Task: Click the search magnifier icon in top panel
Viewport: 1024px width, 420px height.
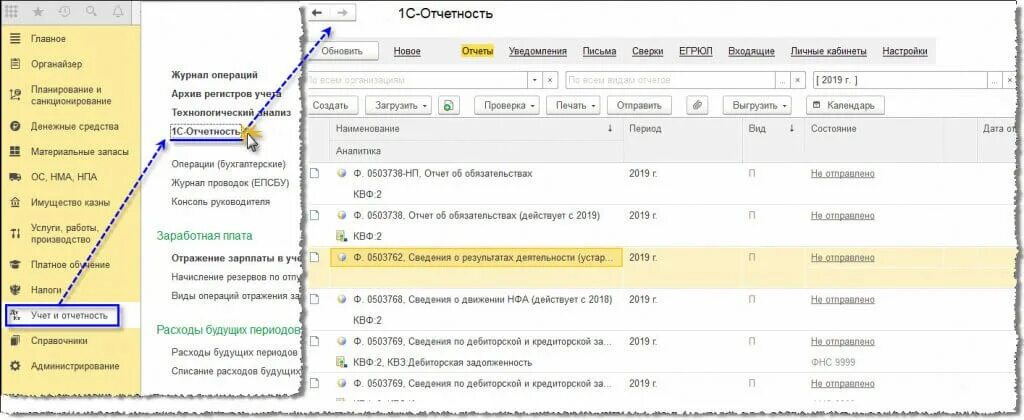Action: [x=91, y=12]
